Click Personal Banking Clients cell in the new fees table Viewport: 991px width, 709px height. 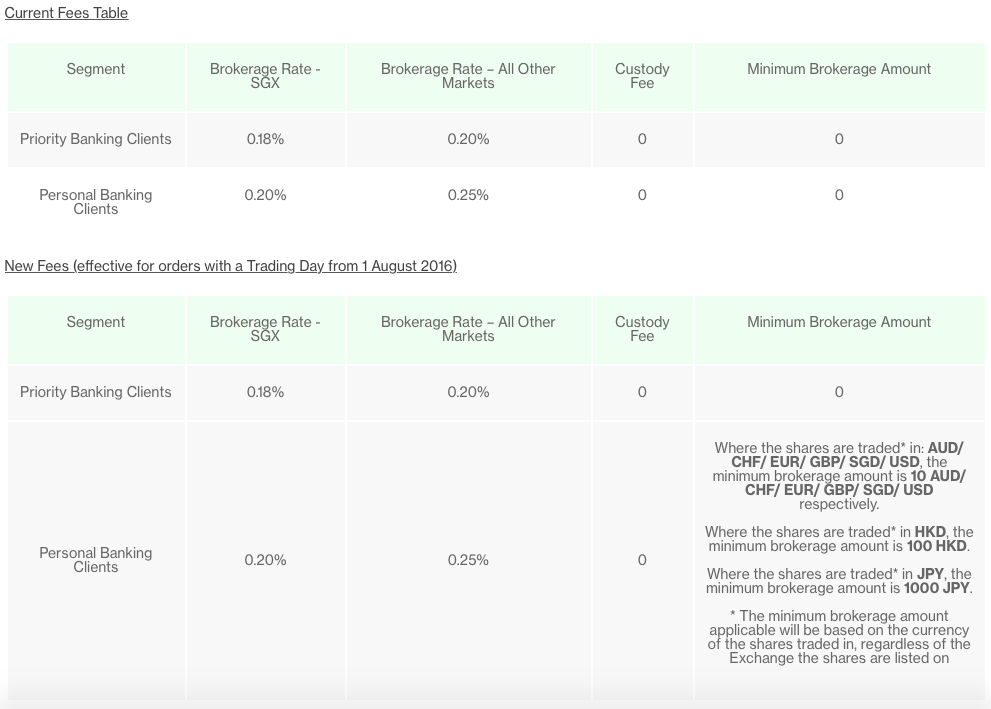coord(95,560)
